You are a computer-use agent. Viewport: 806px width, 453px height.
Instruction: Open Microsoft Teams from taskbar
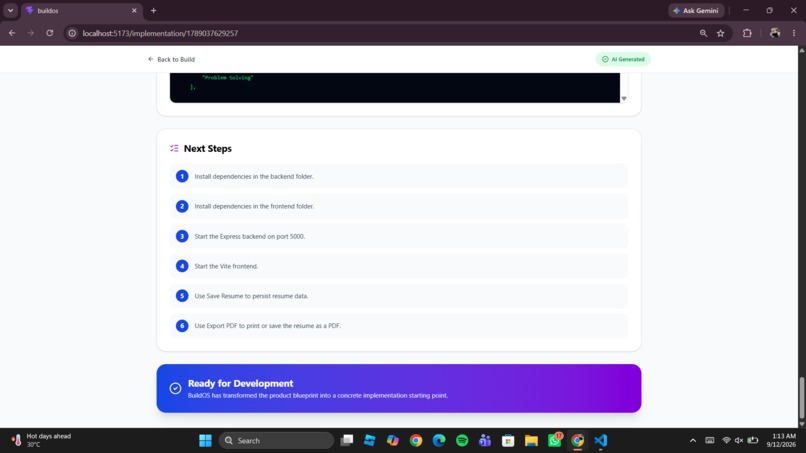pyautogui.click(x=485, y=441)
